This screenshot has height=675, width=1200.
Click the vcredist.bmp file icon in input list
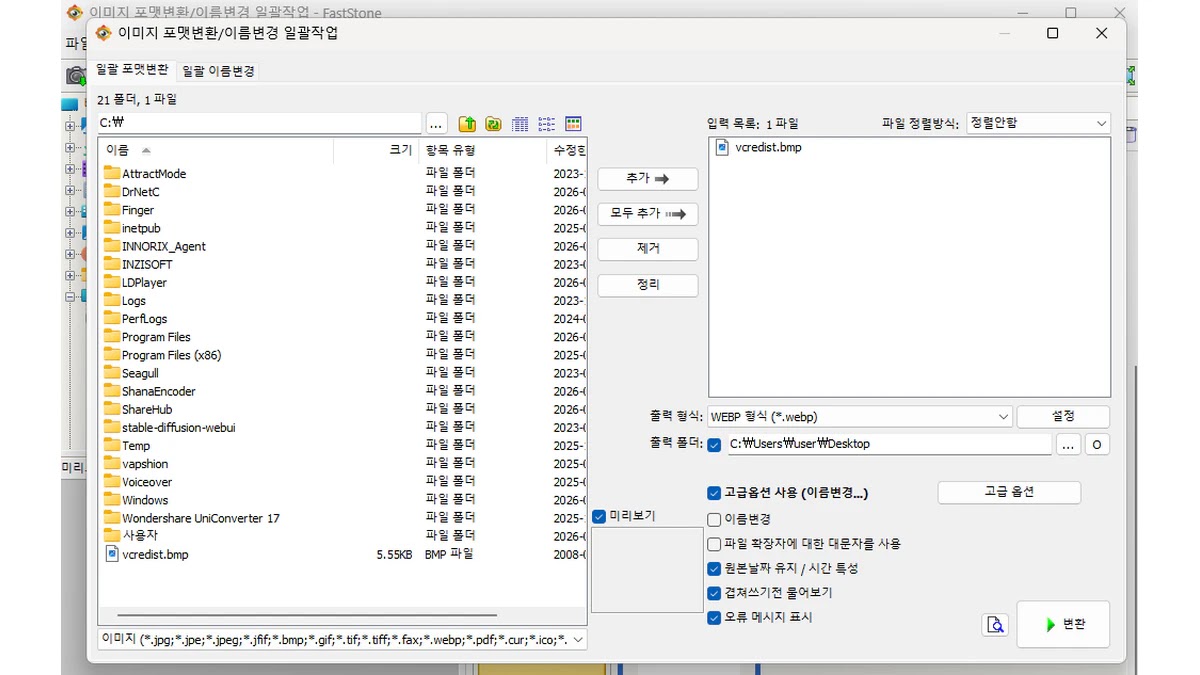[723, 147]
